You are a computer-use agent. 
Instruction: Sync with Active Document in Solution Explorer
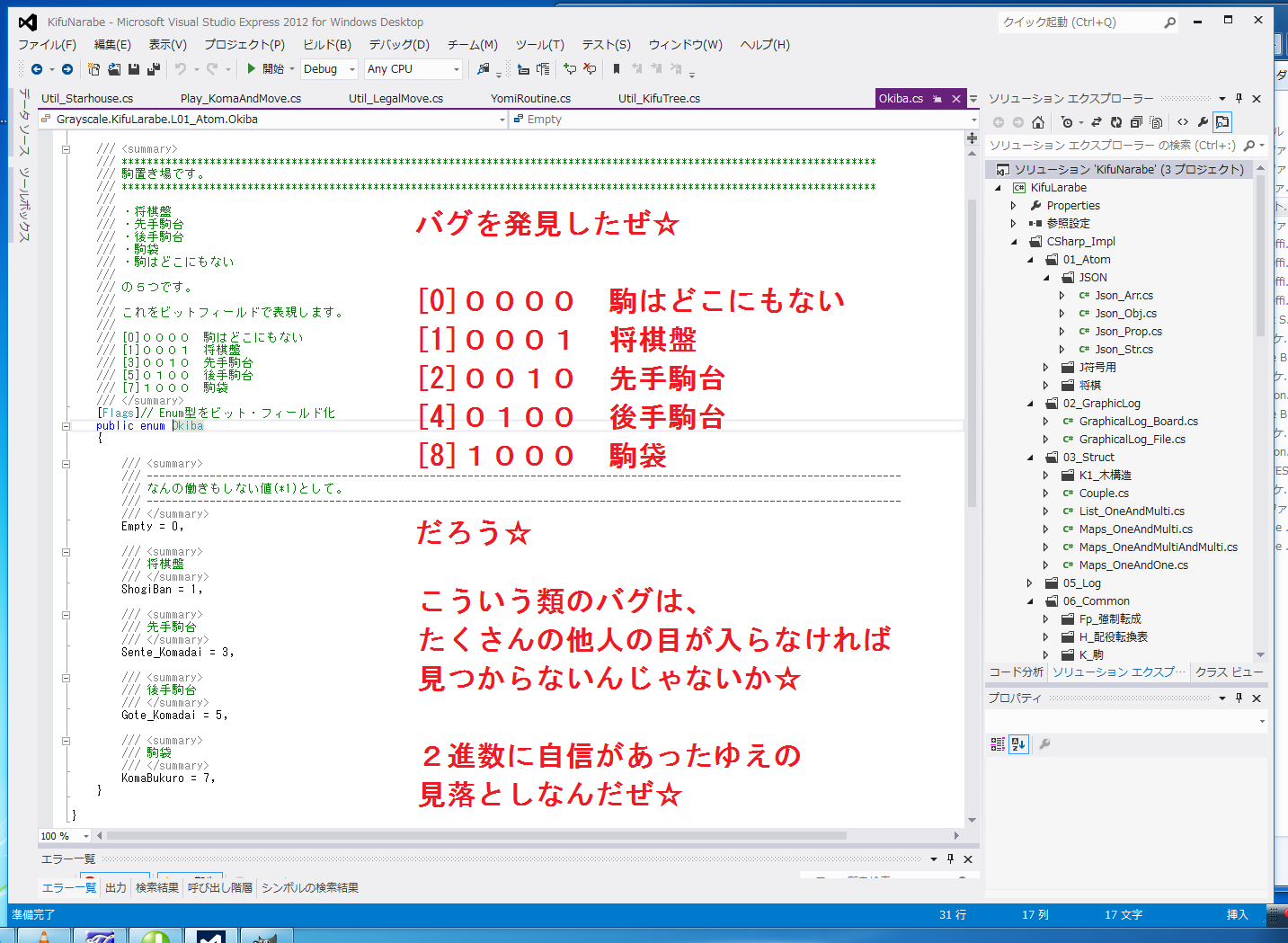1097,122
